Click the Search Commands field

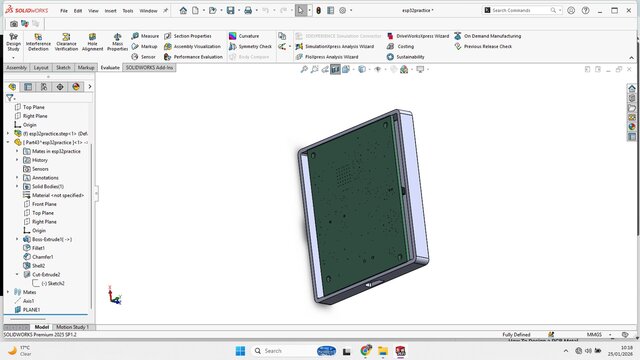(x=522, y=10)
